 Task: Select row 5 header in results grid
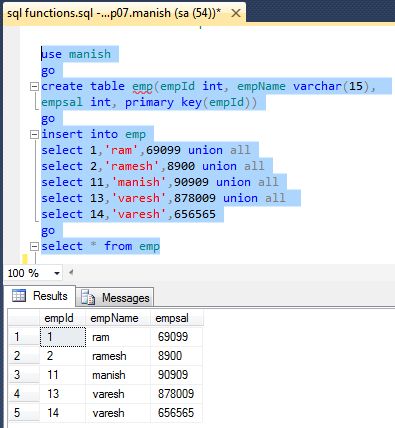(x=24, y=413)
